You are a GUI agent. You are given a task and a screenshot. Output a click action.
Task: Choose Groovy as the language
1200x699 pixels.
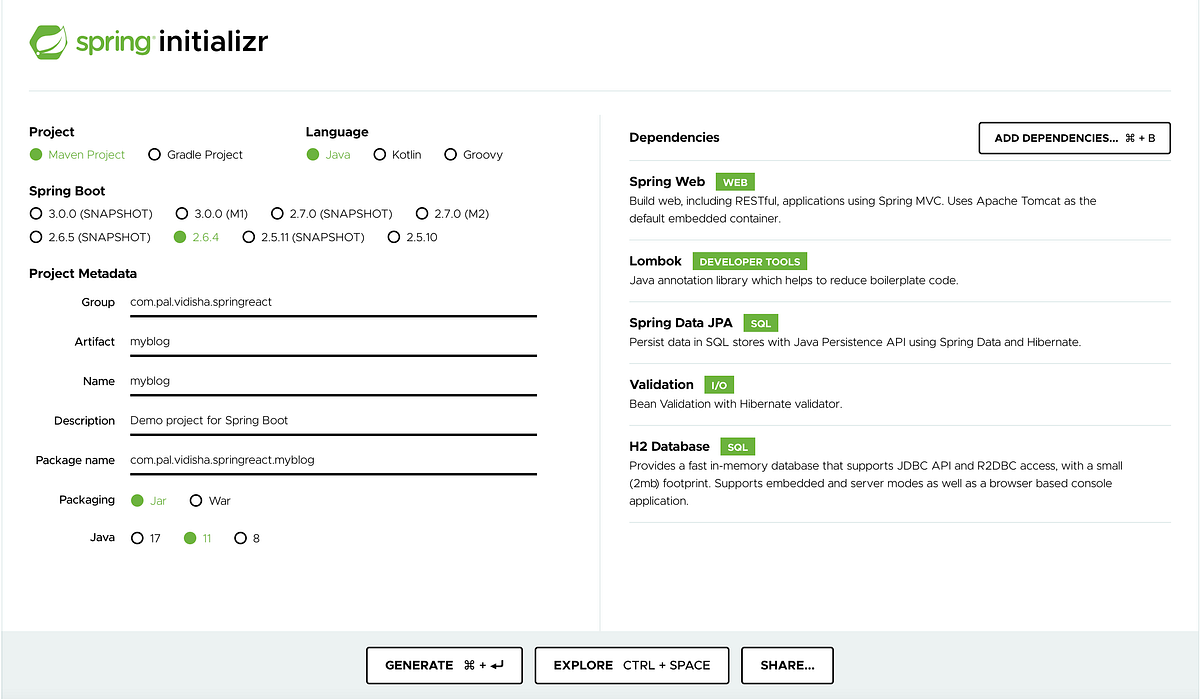(452, 154)
